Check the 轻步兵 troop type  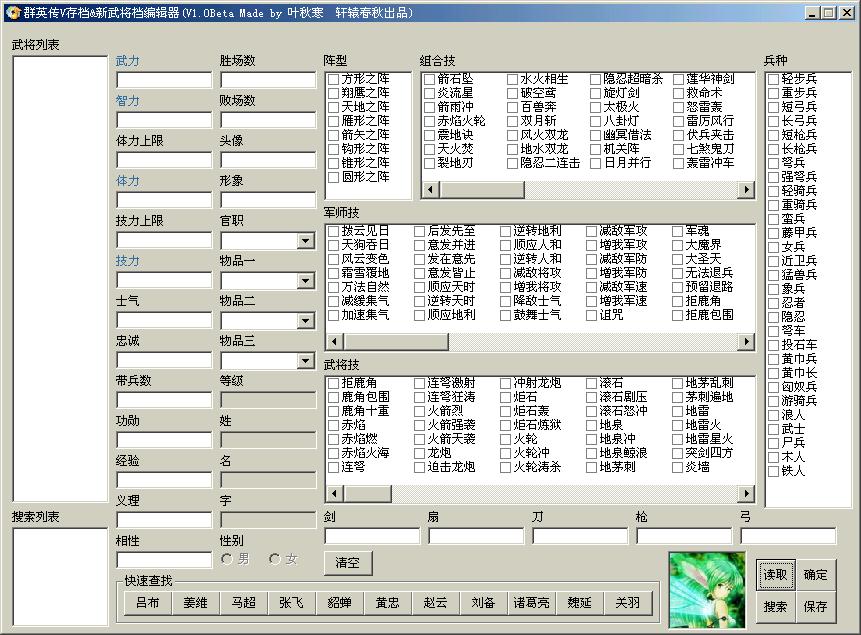[x=774, y=79]
